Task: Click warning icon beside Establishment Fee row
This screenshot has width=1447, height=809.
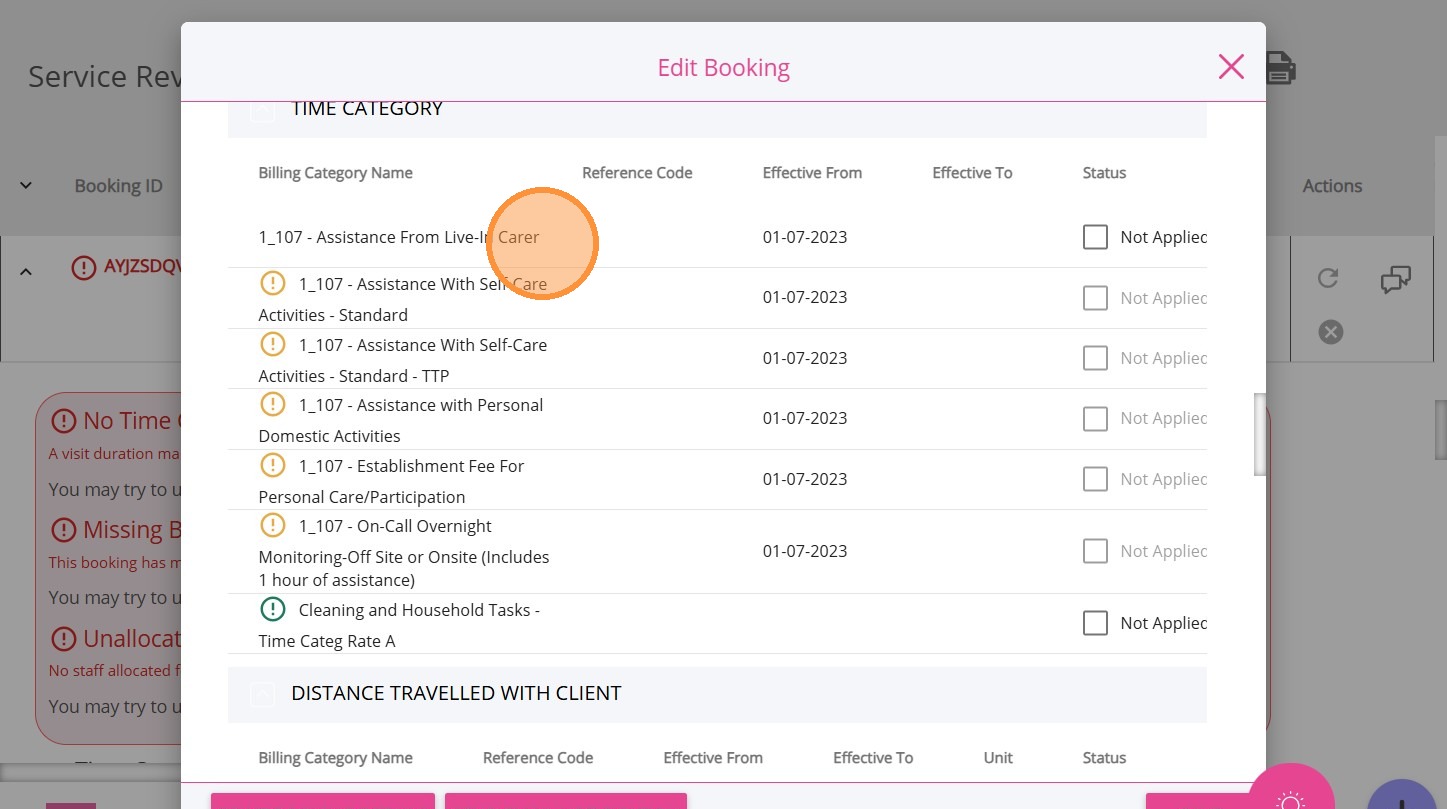Action: tap(273, 466)
